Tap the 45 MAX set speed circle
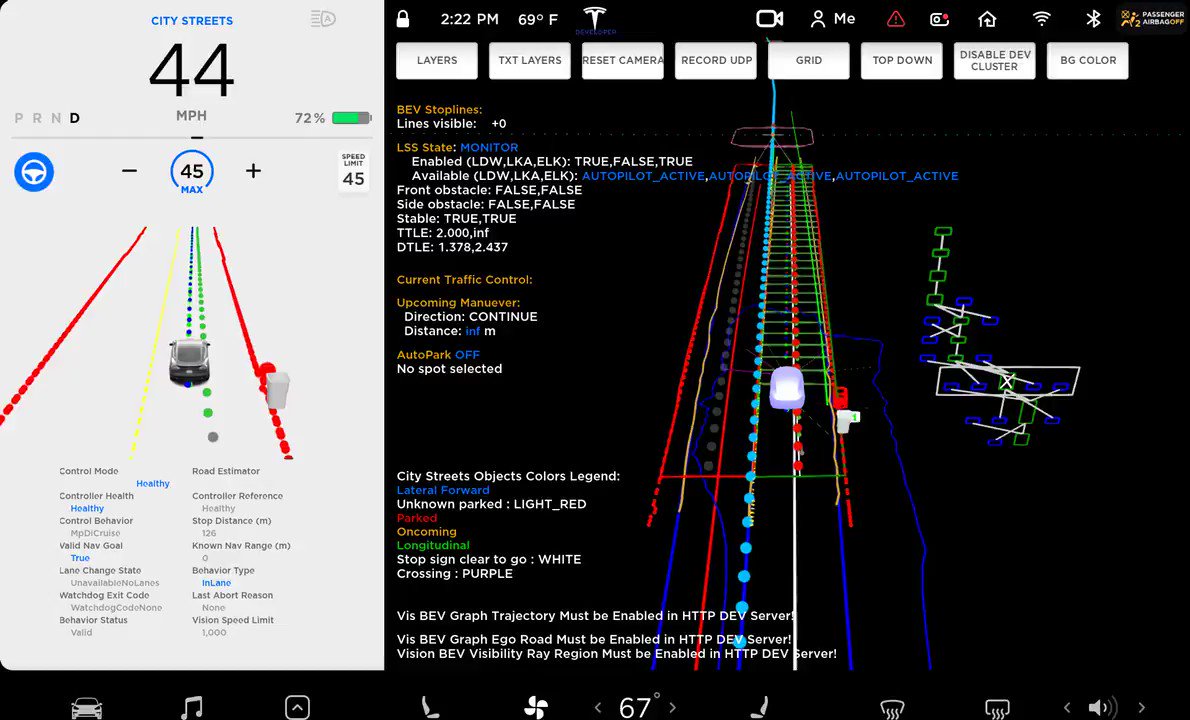 192,172
